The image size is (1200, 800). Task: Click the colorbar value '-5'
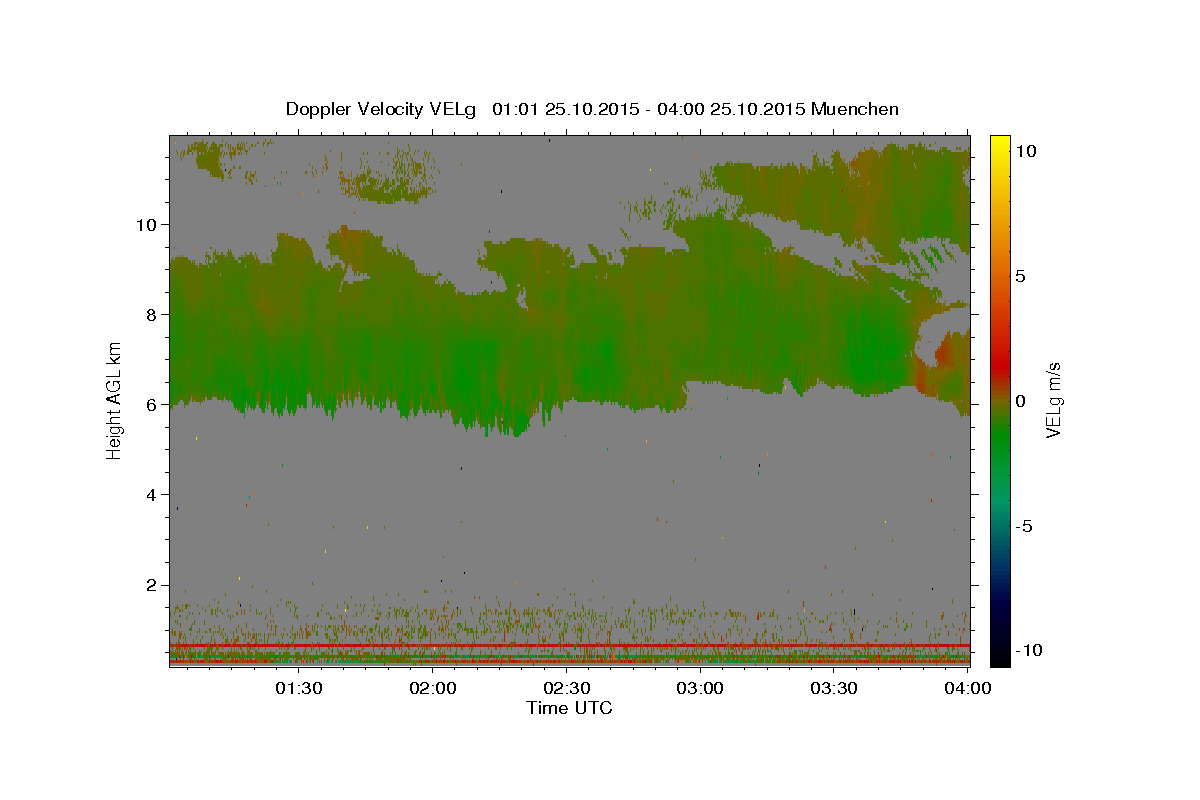coord(1026,526)
